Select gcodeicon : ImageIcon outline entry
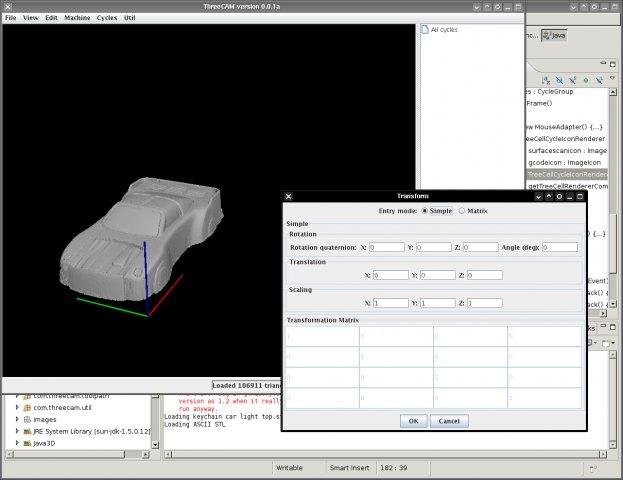 (x=564, y=163)
